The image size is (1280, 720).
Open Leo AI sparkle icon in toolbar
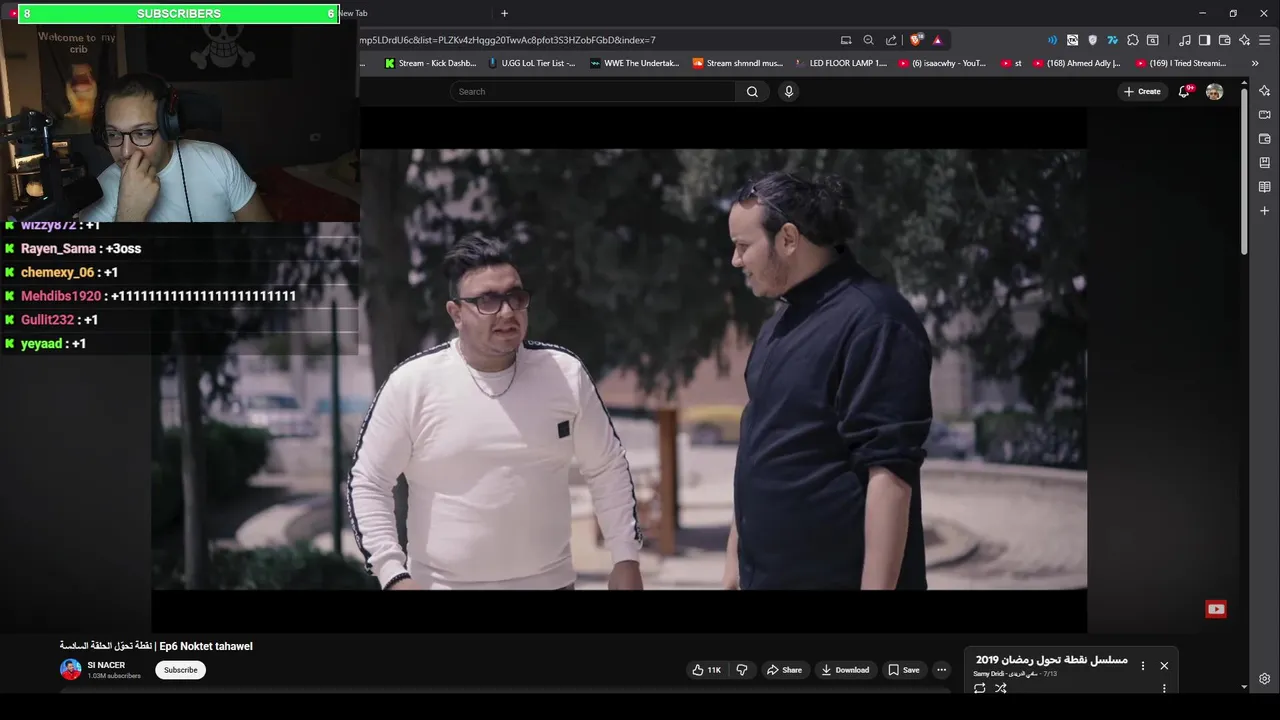tap(1244, 40)
